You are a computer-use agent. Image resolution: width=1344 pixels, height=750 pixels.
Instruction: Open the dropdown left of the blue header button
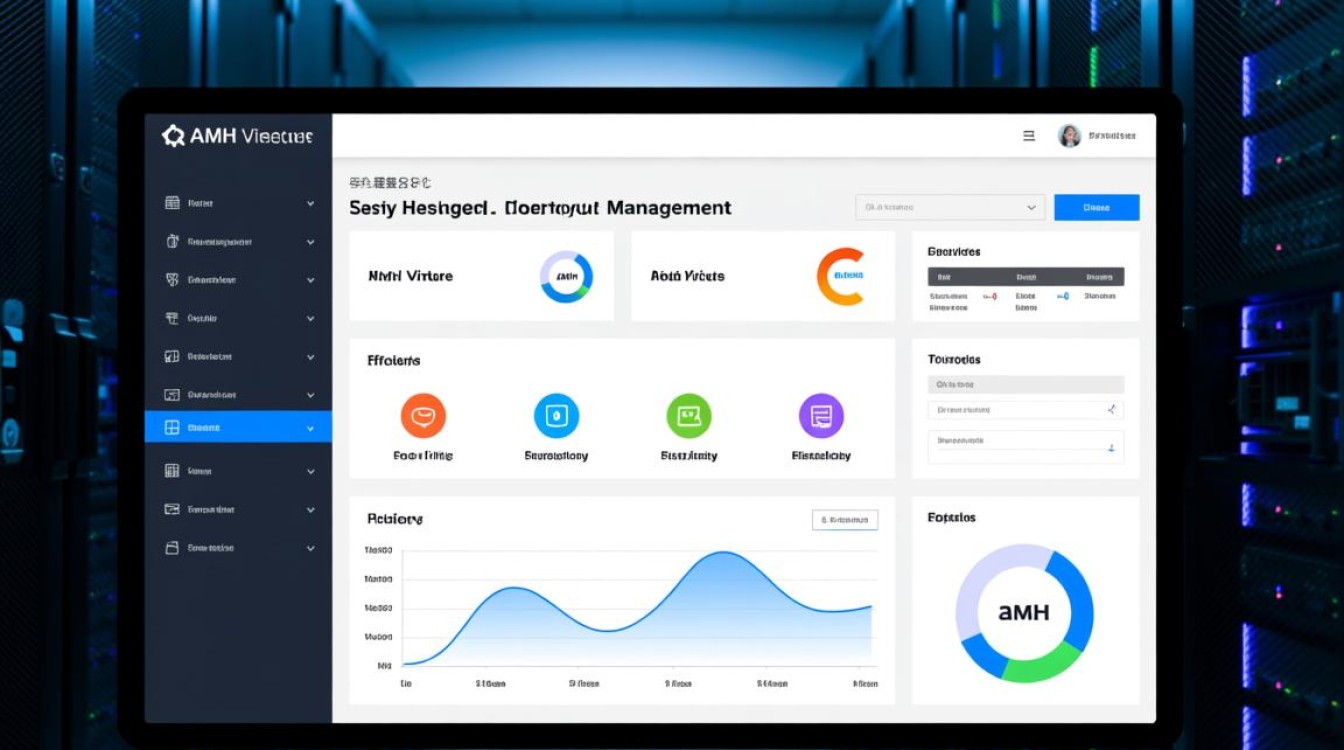coord(950,207)
